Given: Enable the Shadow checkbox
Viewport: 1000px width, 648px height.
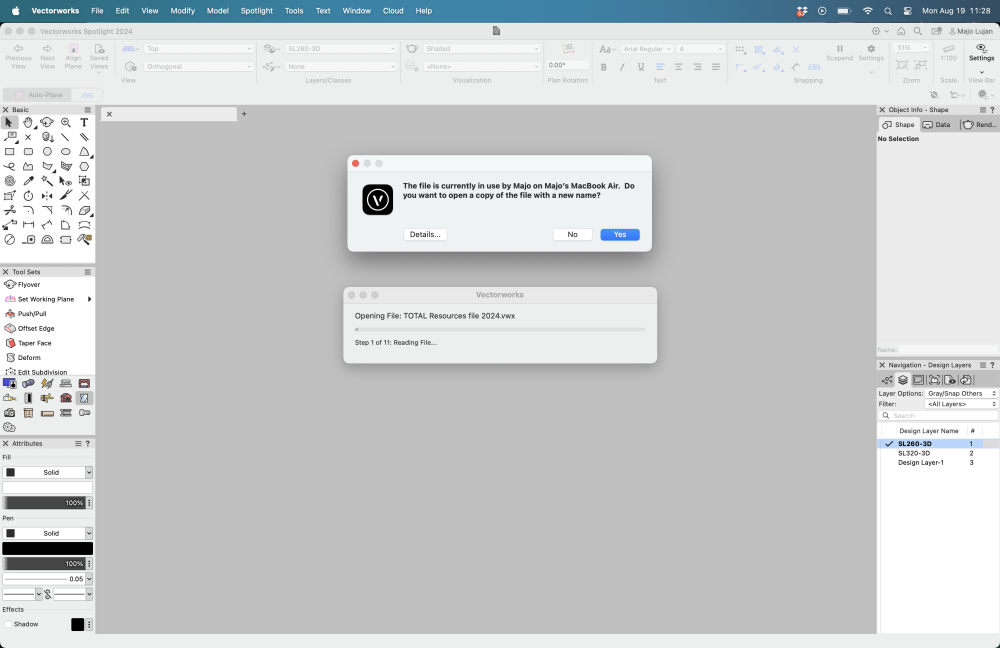Looking at the screenshot, I should click(8, 624).
